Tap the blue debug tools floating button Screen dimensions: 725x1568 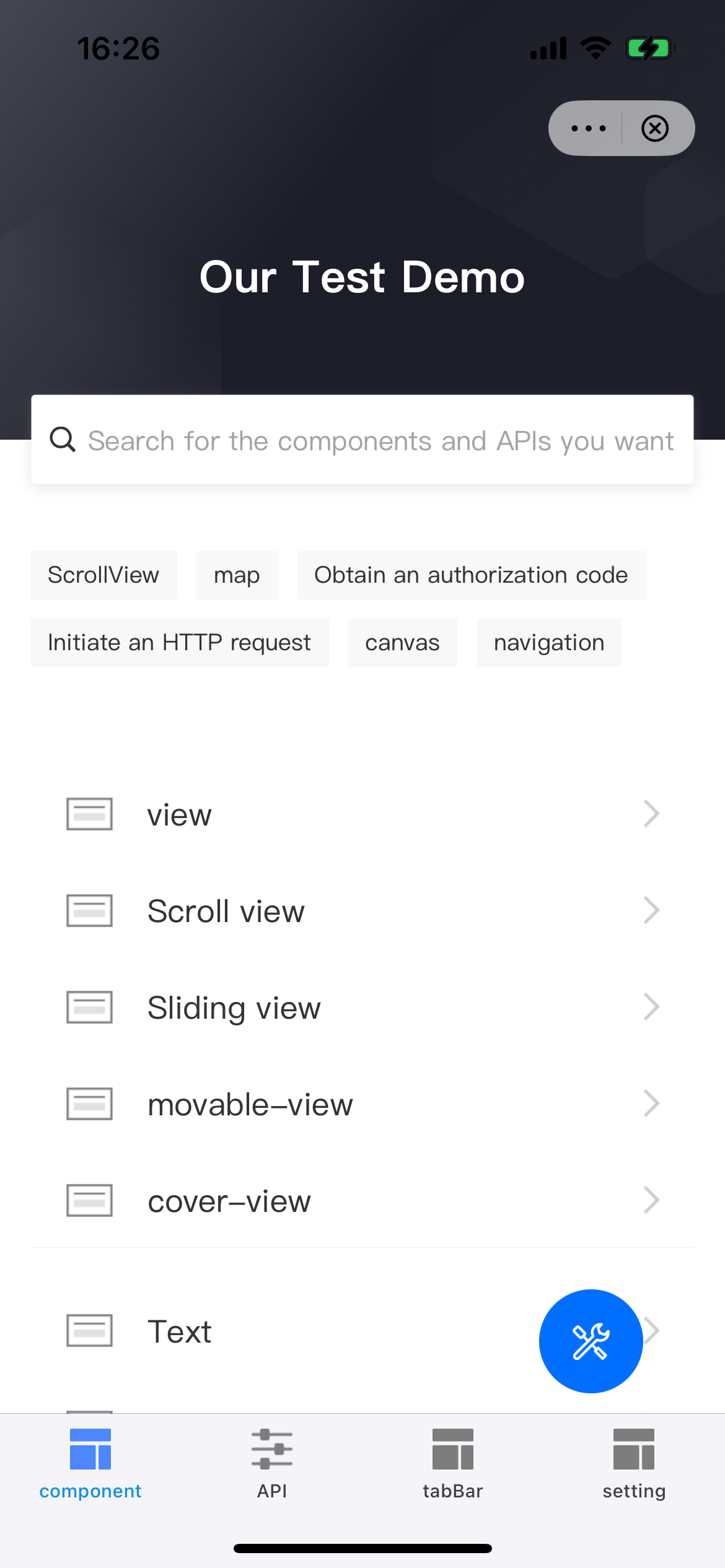[591, 1341]
